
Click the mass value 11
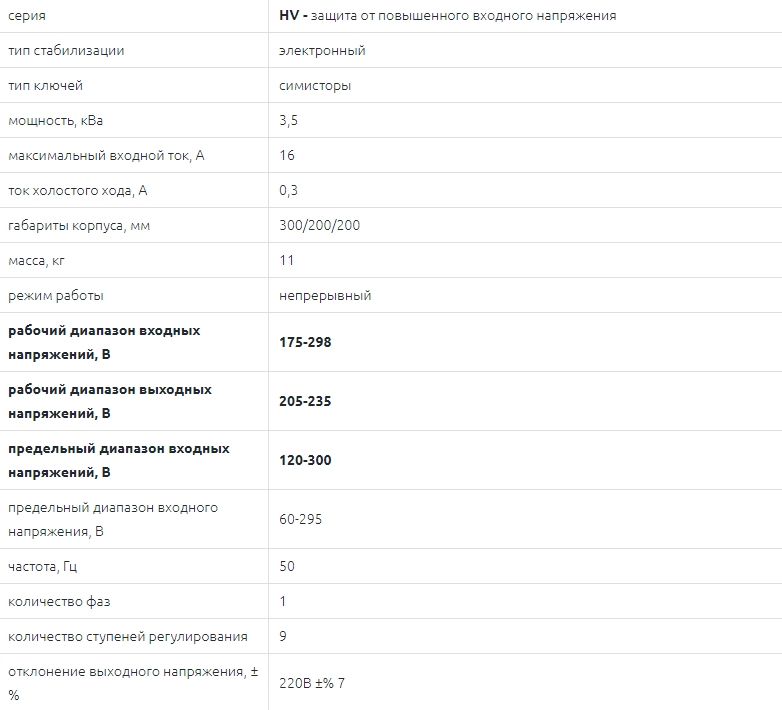coord(286,260)
